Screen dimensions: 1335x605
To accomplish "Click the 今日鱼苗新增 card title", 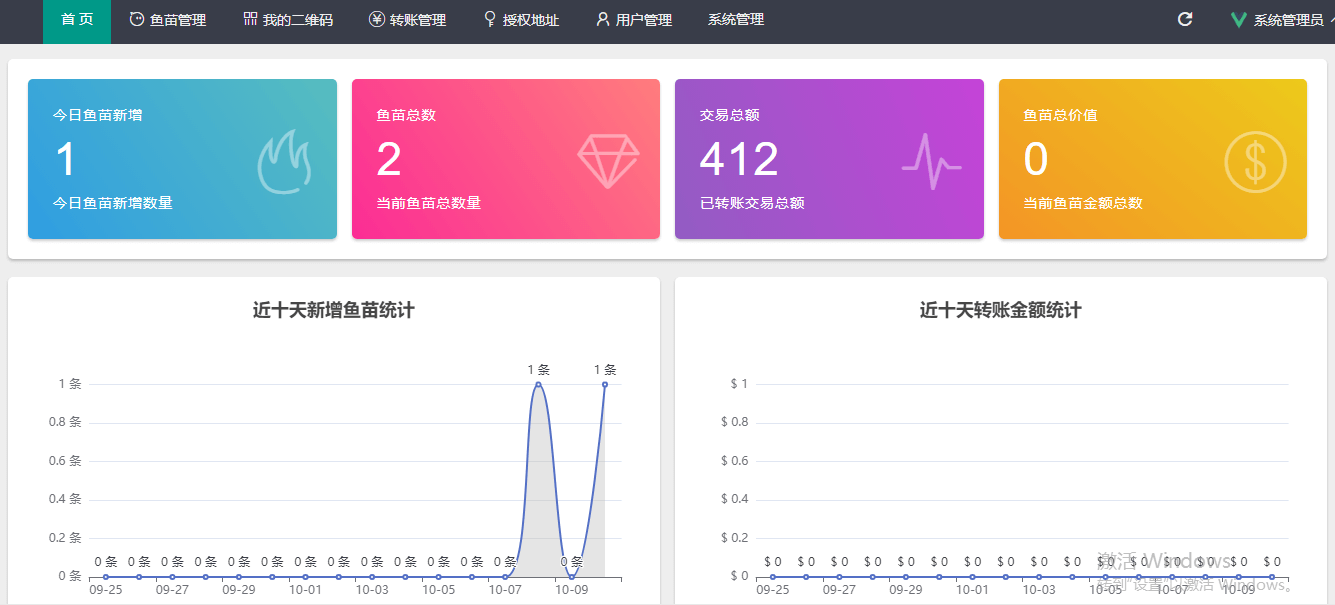I will [x=98, y=115].
